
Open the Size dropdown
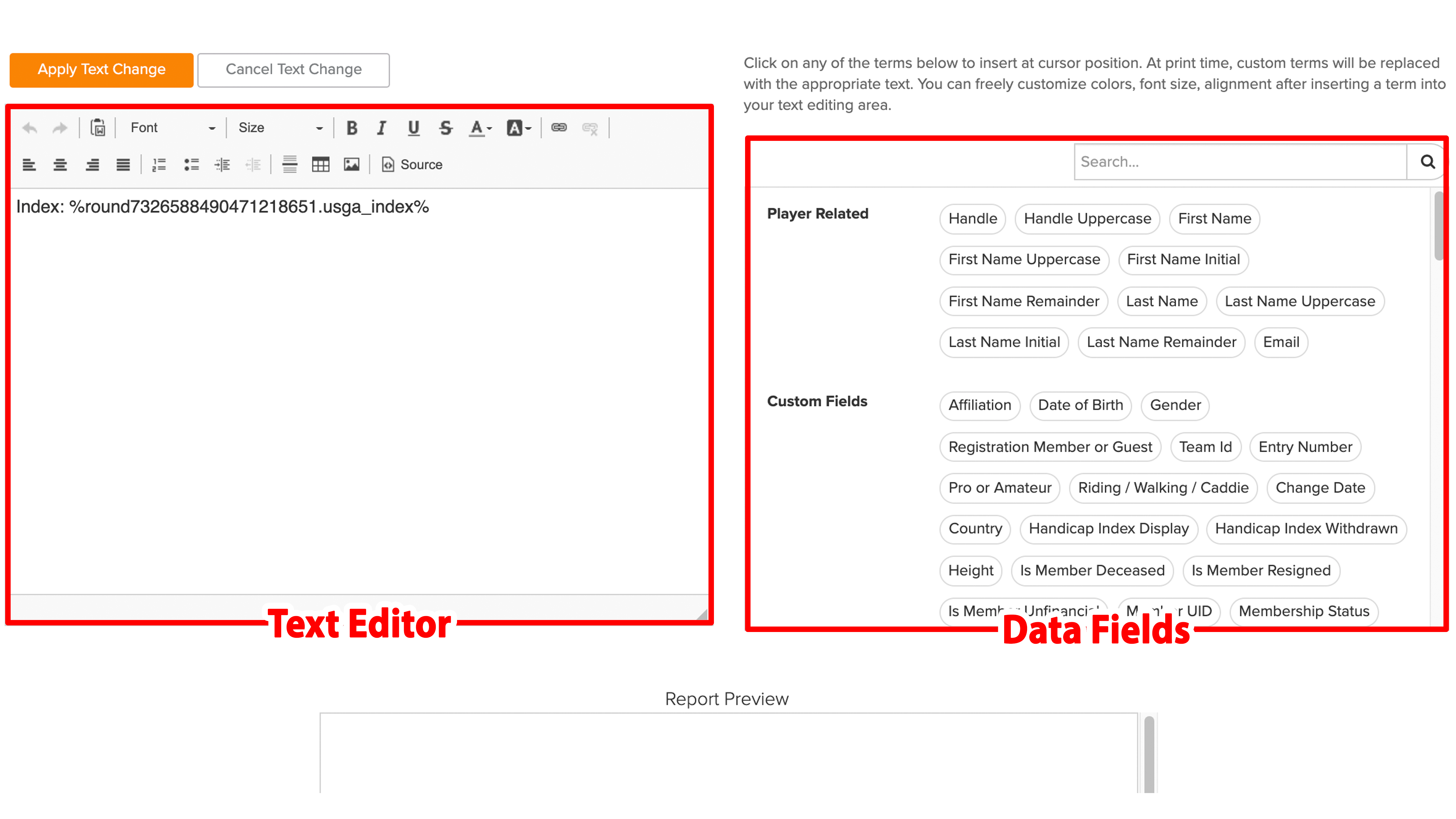click(x=280, y=128)
